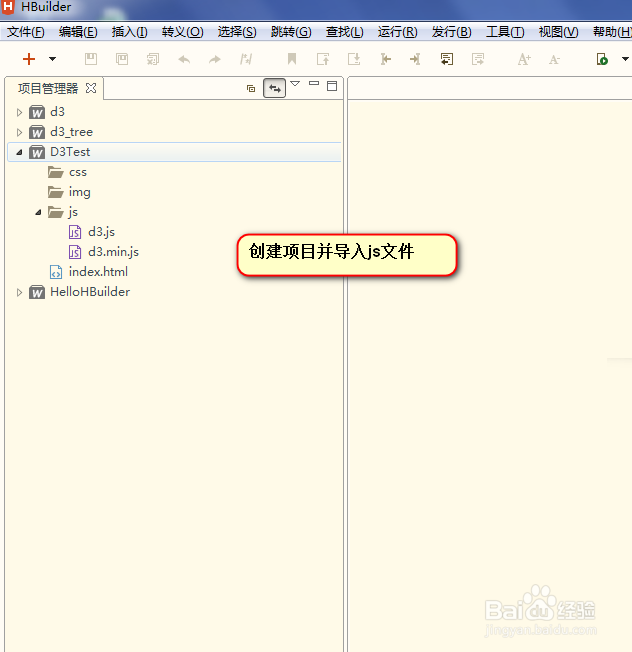This screenshot has height=652, width=632.
Task: Select the css folder
Action: point(78,172)
